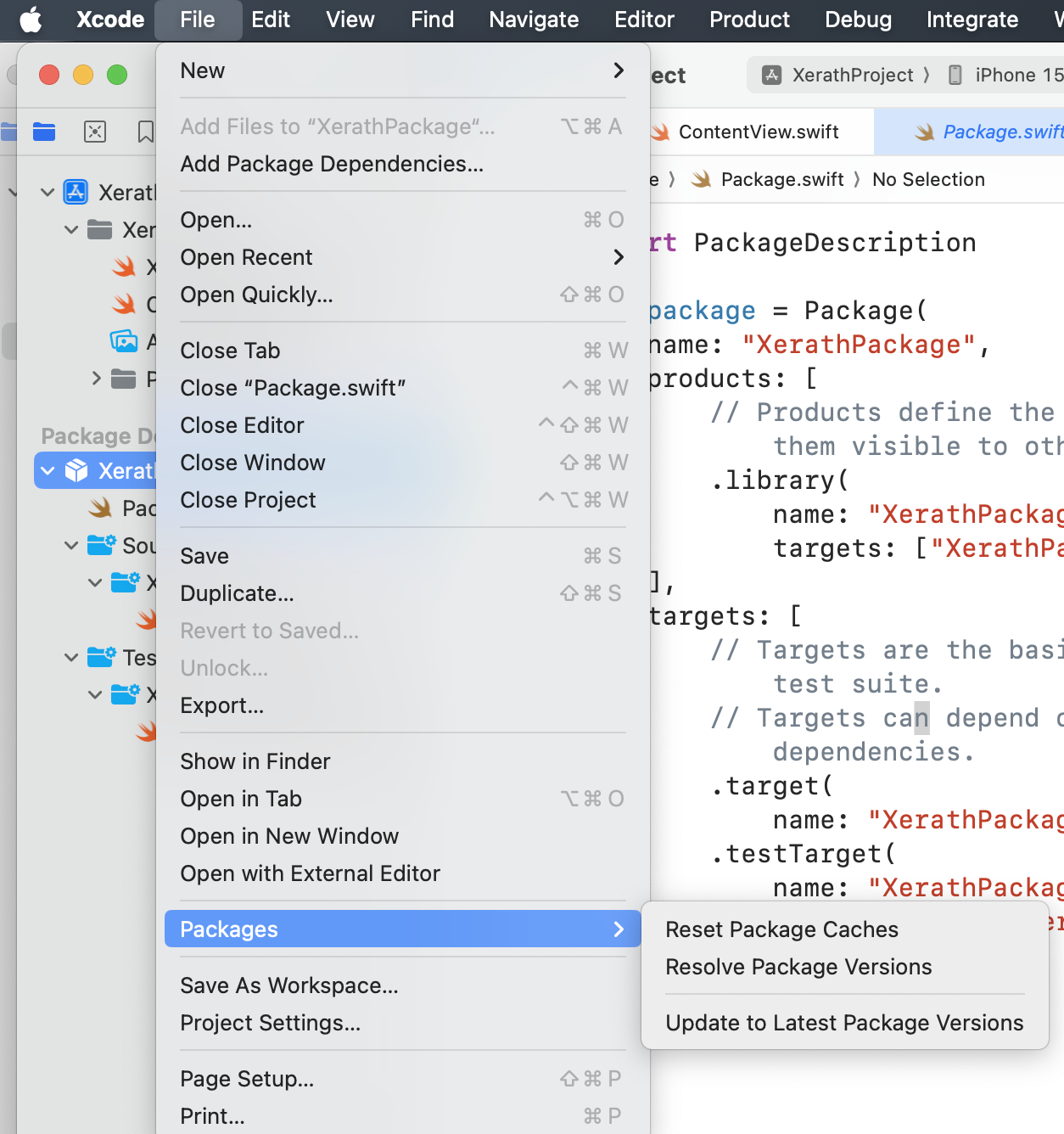The width and height of the screenshot is (1064, 1134).
Task: Choose Save As Workspace…
Action: (x=403, y=985)
